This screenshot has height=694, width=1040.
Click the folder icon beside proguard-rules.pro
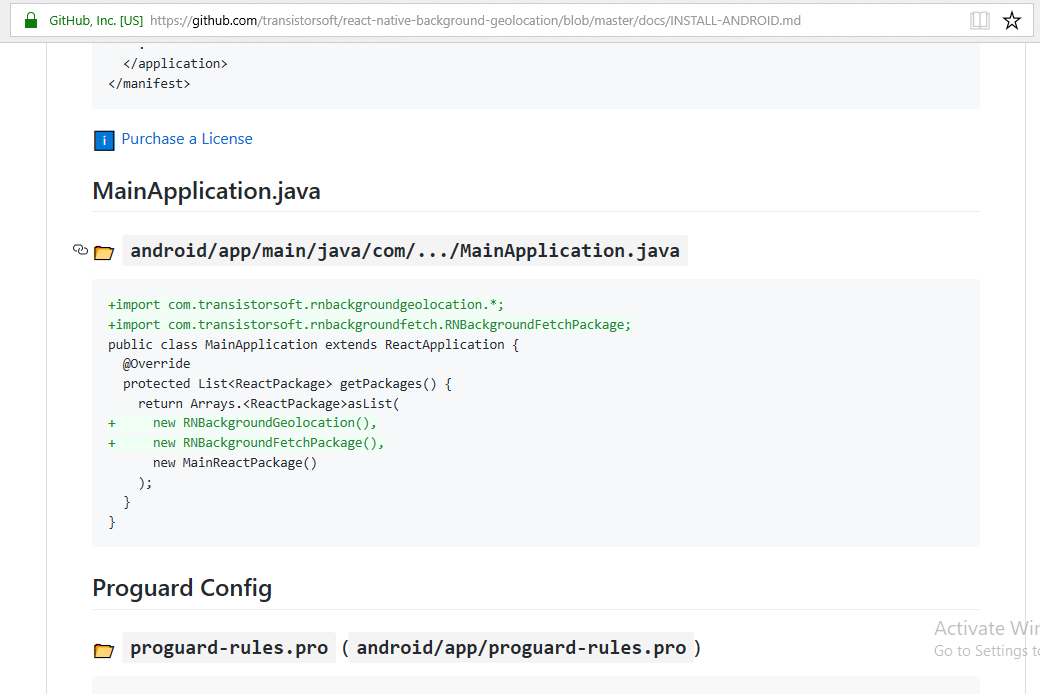coord(103,649)
